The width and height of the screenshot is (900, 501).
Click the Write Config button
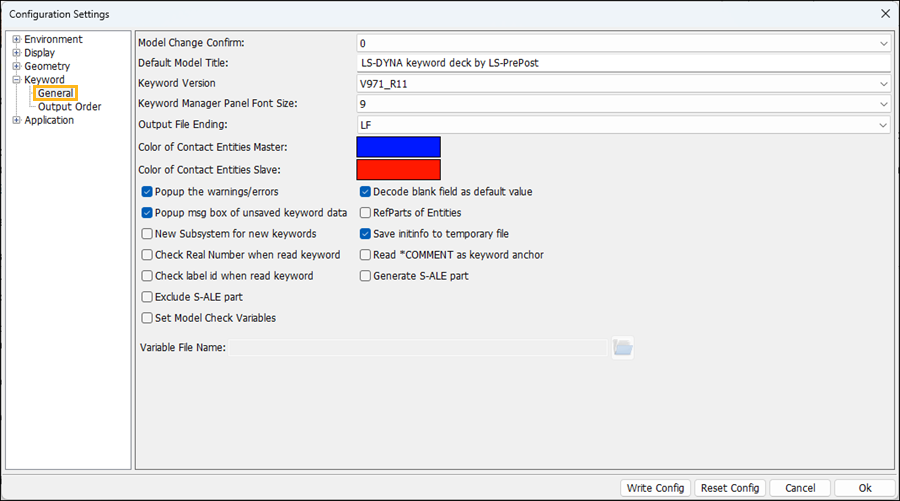click(655, 488)
